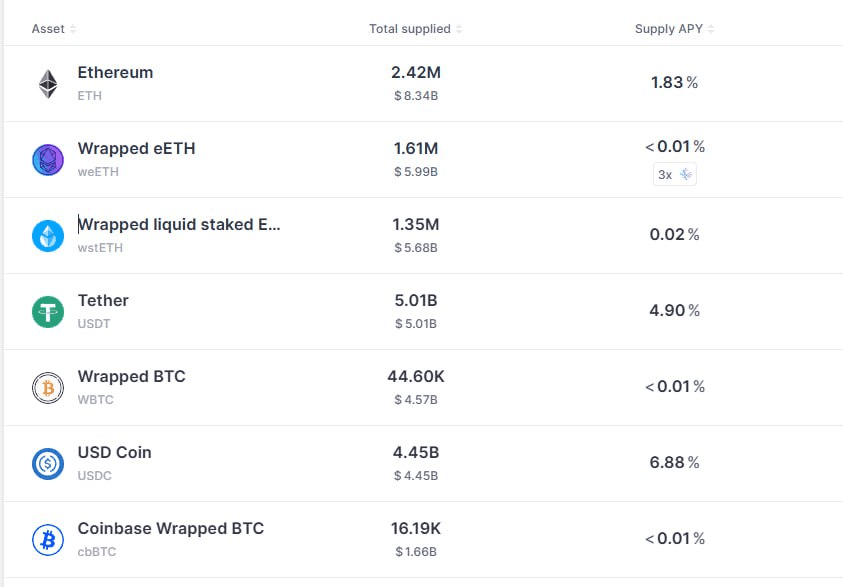
Task: Open the Wrapped liquid staked ETH name
Action: point(180,225)
